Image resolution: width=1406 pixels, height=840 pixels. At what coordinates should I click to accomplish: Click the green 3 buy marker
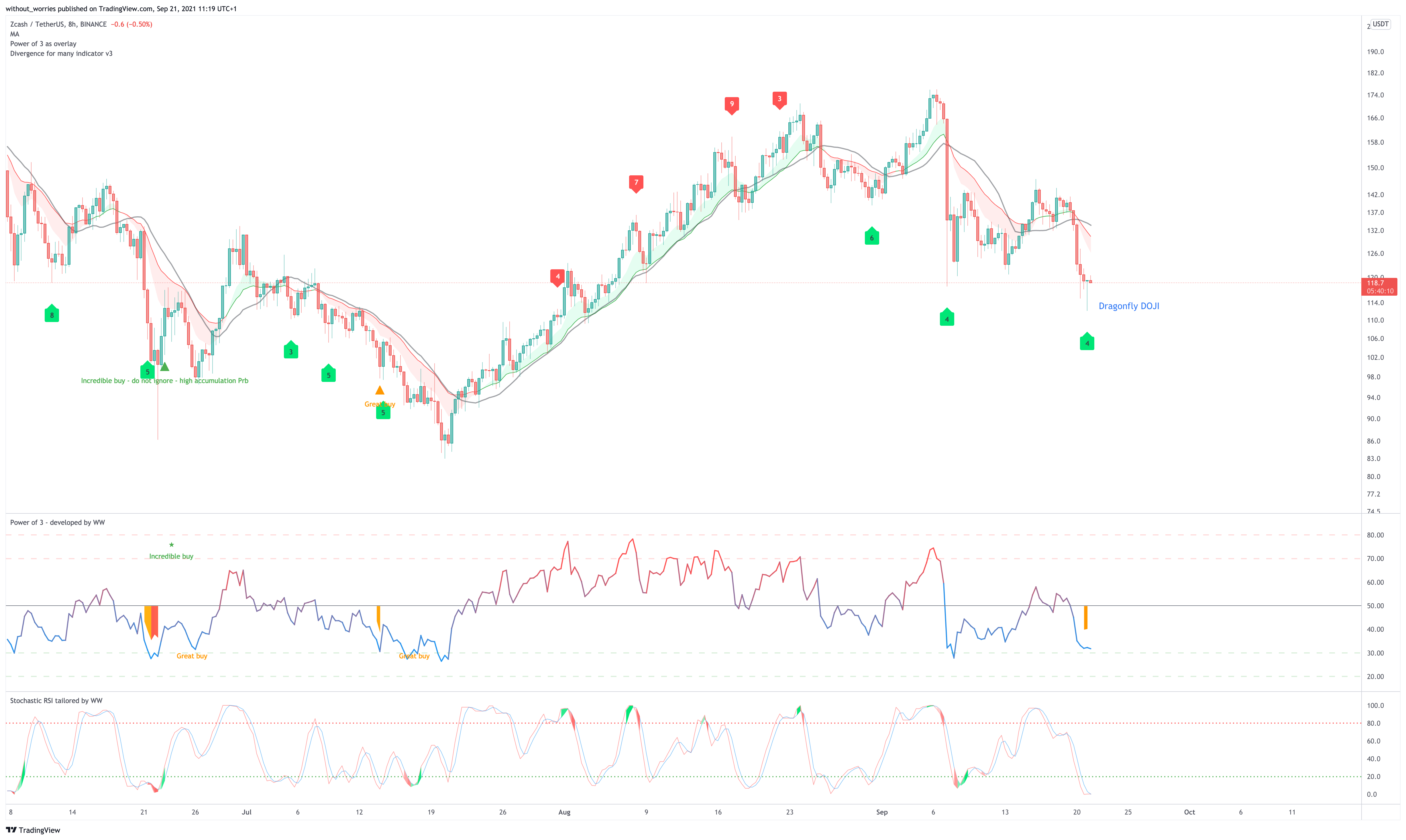(x=291, y=350)
